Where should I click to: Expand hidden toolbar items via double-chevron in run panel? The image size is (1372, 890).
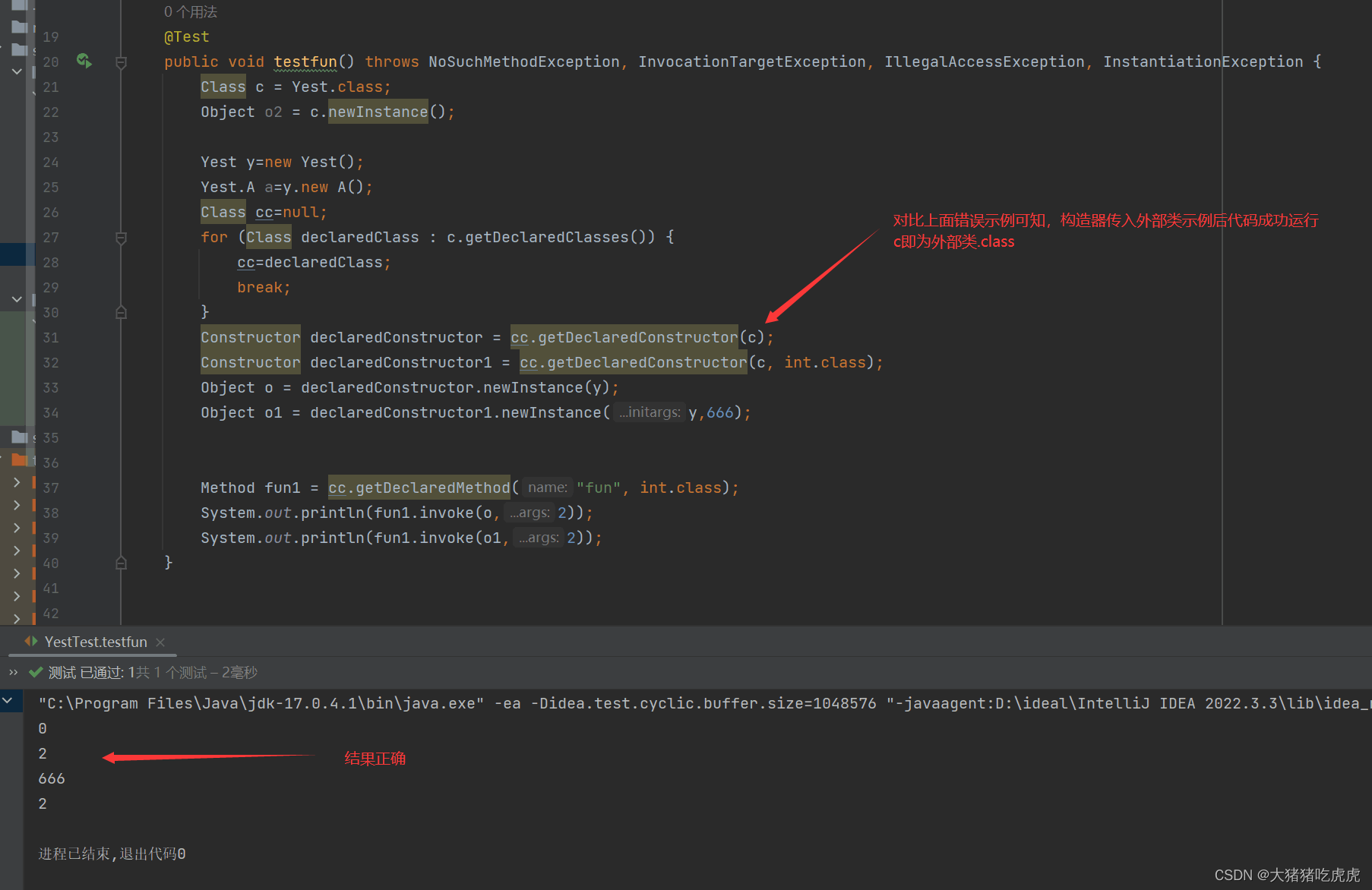pos(13,672)
